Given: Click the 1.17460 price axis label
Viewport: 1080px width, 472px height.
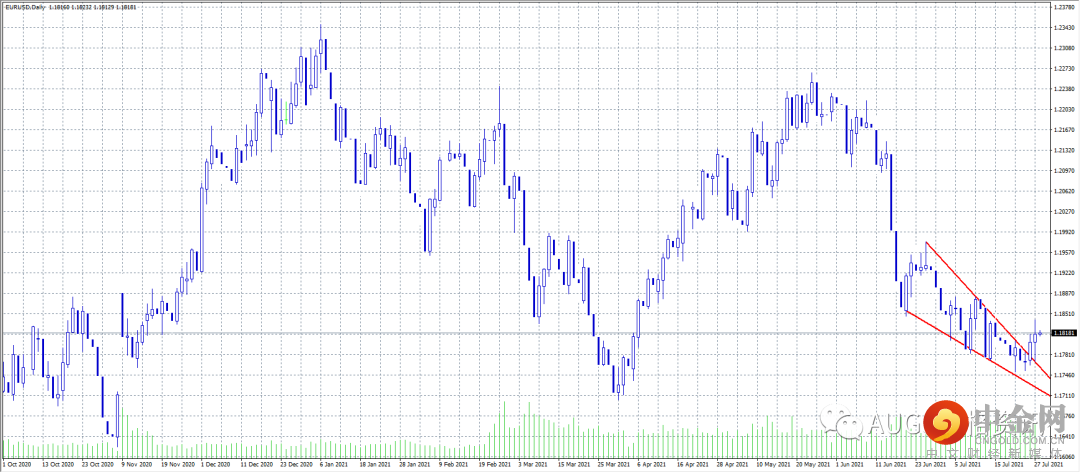Looking at the screenshot, I should pyautogui.click(x=1063, y=375).
